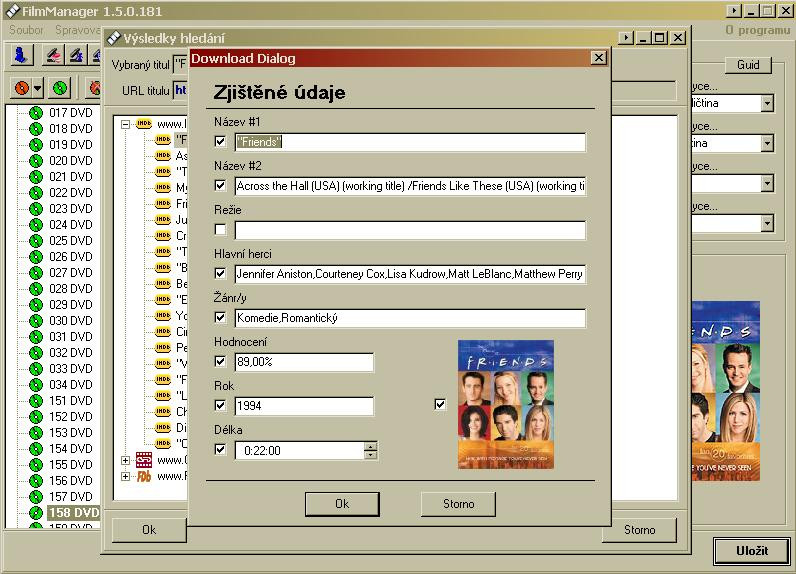The image size is (796, 574).
Task: Decrease Délka with the down spinner arrow
Action: (x=371, y=455)
